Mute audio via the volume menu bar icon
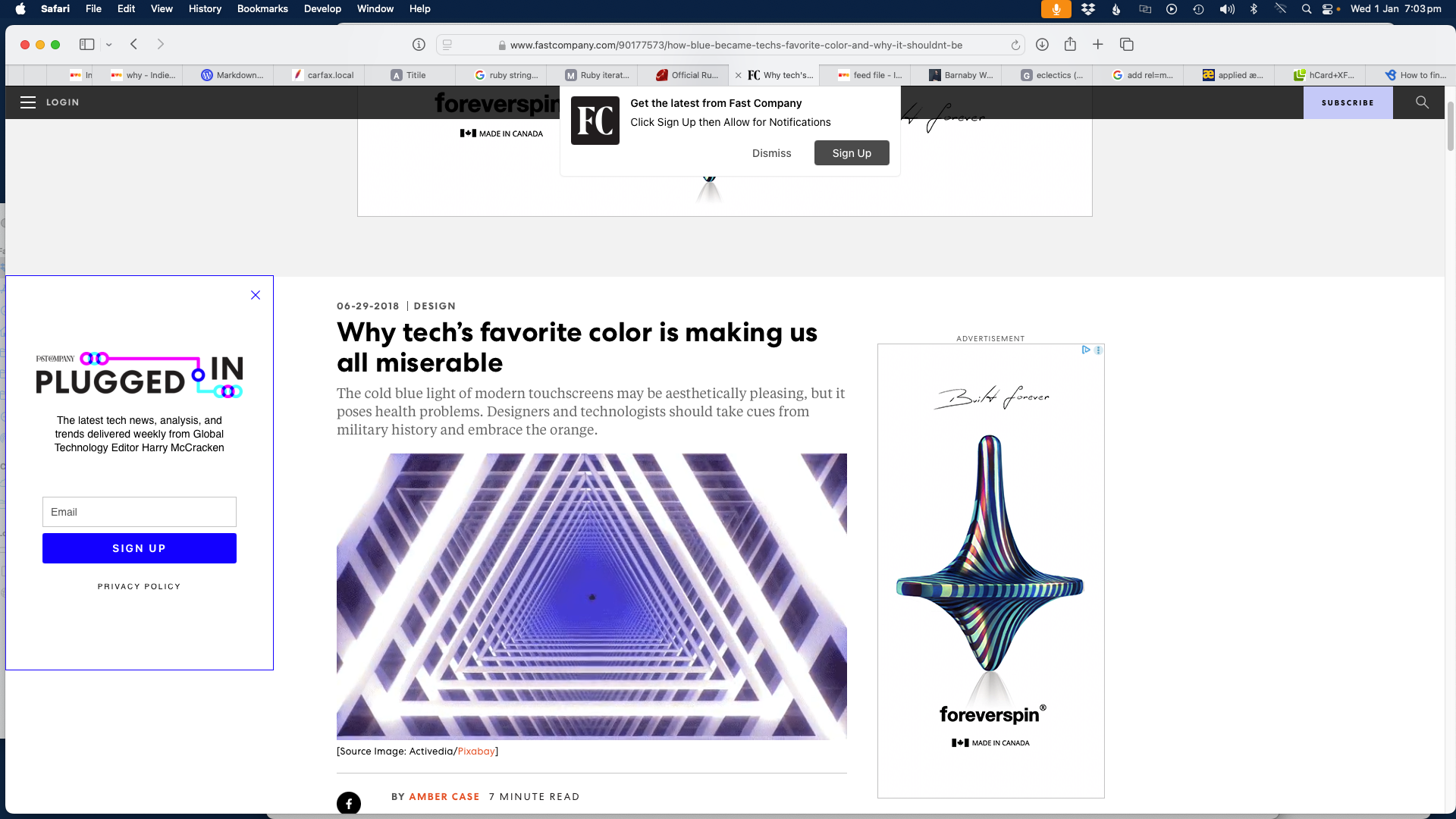1456x819 pixels. coord(1226,10)
